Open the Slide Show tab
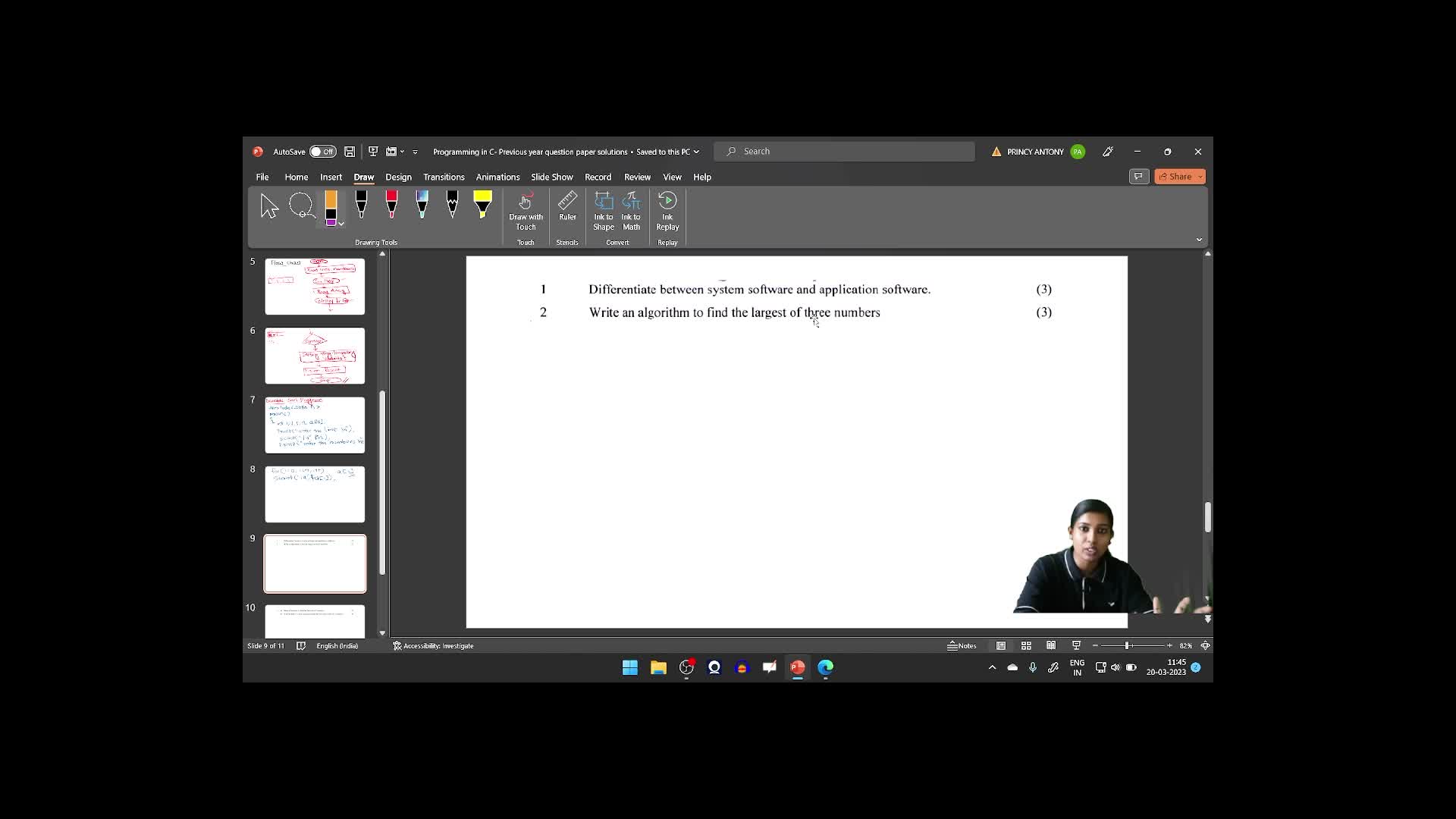1456x819 pixels. pyautogui.click(x=551, y=177)
